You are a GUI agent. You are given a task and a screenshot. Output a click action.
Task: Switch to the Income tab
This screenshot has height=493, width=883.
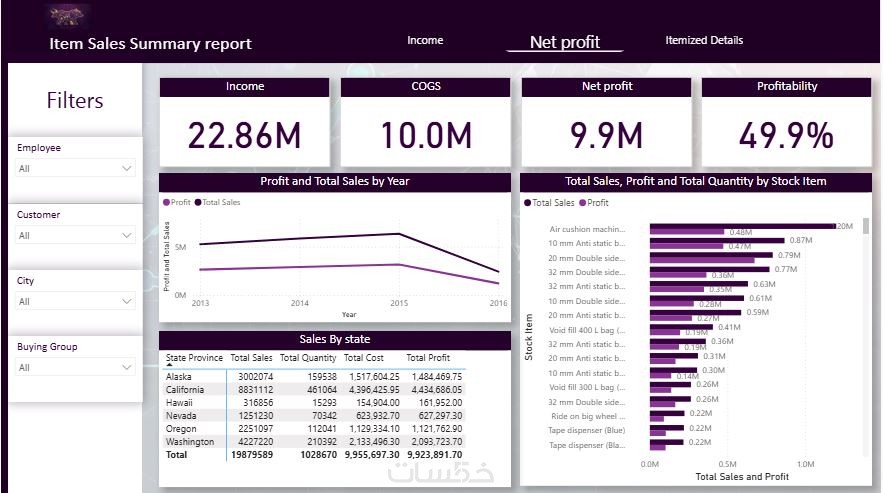425,41
